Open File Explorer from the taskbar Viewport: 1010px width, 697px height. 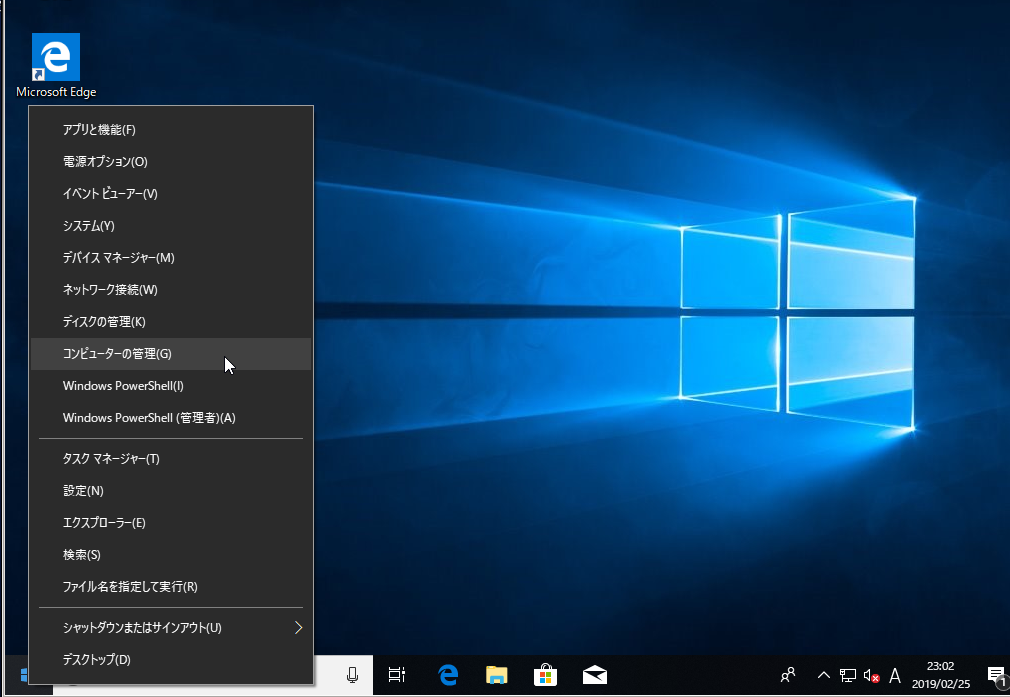pyautogui.click(x=497, y=676)
